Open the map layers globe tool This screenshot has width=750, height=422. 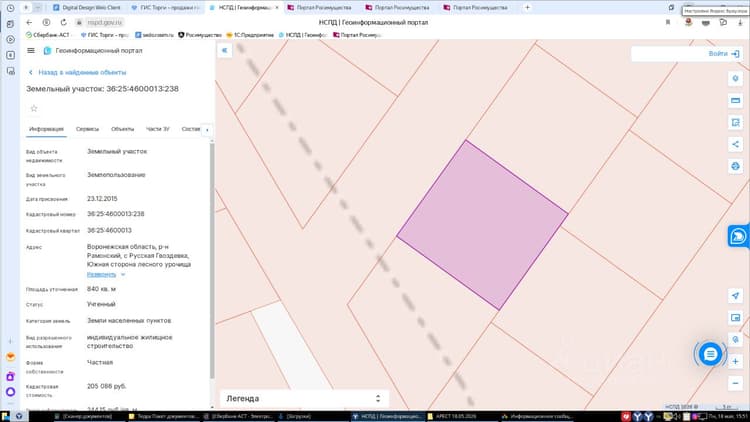[735, 167]
